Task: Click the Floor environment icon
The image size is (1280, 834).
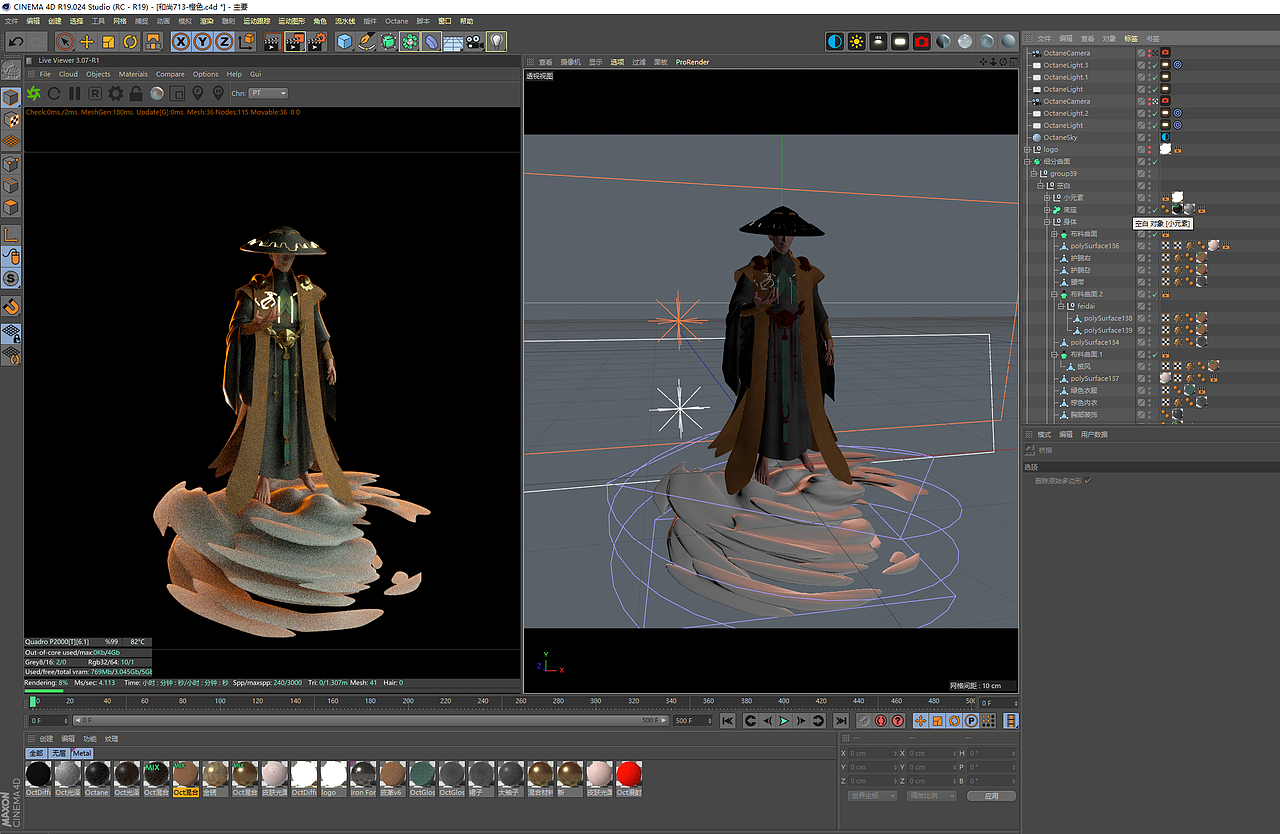Action: (x=453, y=41)
